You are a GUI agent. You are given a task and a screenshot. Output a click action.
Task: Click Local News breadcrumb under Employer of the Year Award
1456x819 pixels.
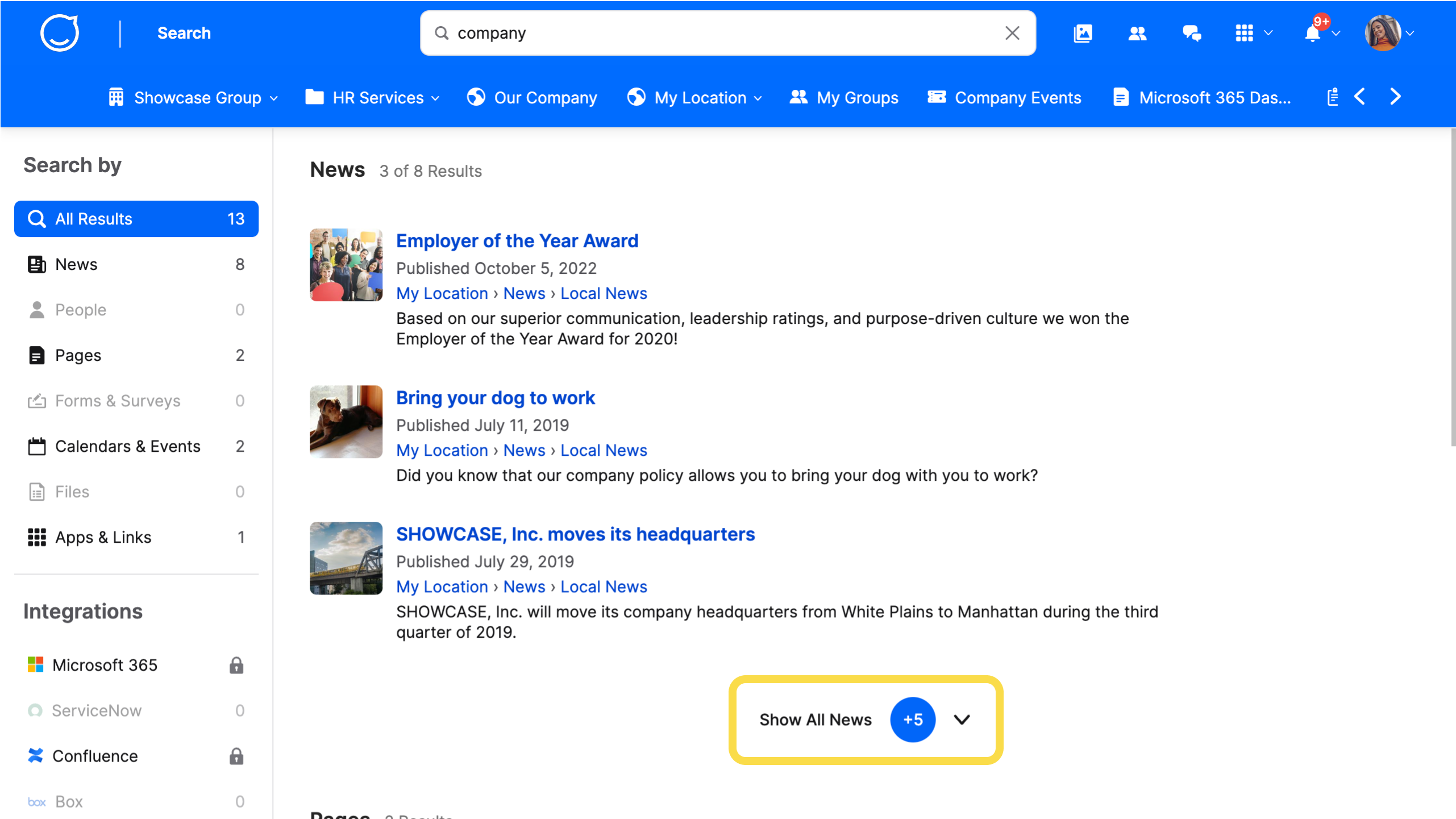(604, 293)
